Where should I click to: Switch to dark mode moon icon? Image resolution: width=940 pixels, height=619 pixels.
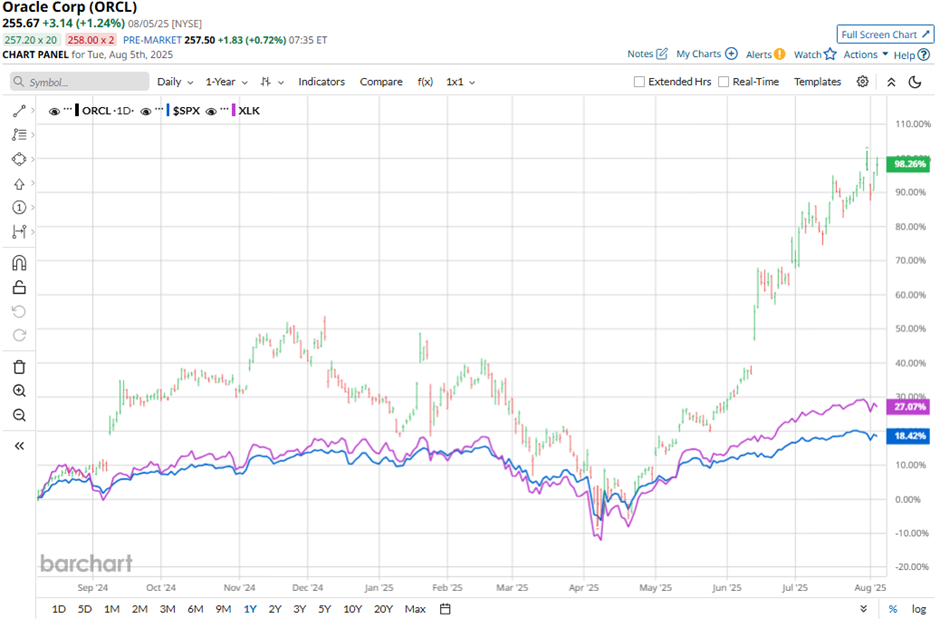click(x=915, y=82)
